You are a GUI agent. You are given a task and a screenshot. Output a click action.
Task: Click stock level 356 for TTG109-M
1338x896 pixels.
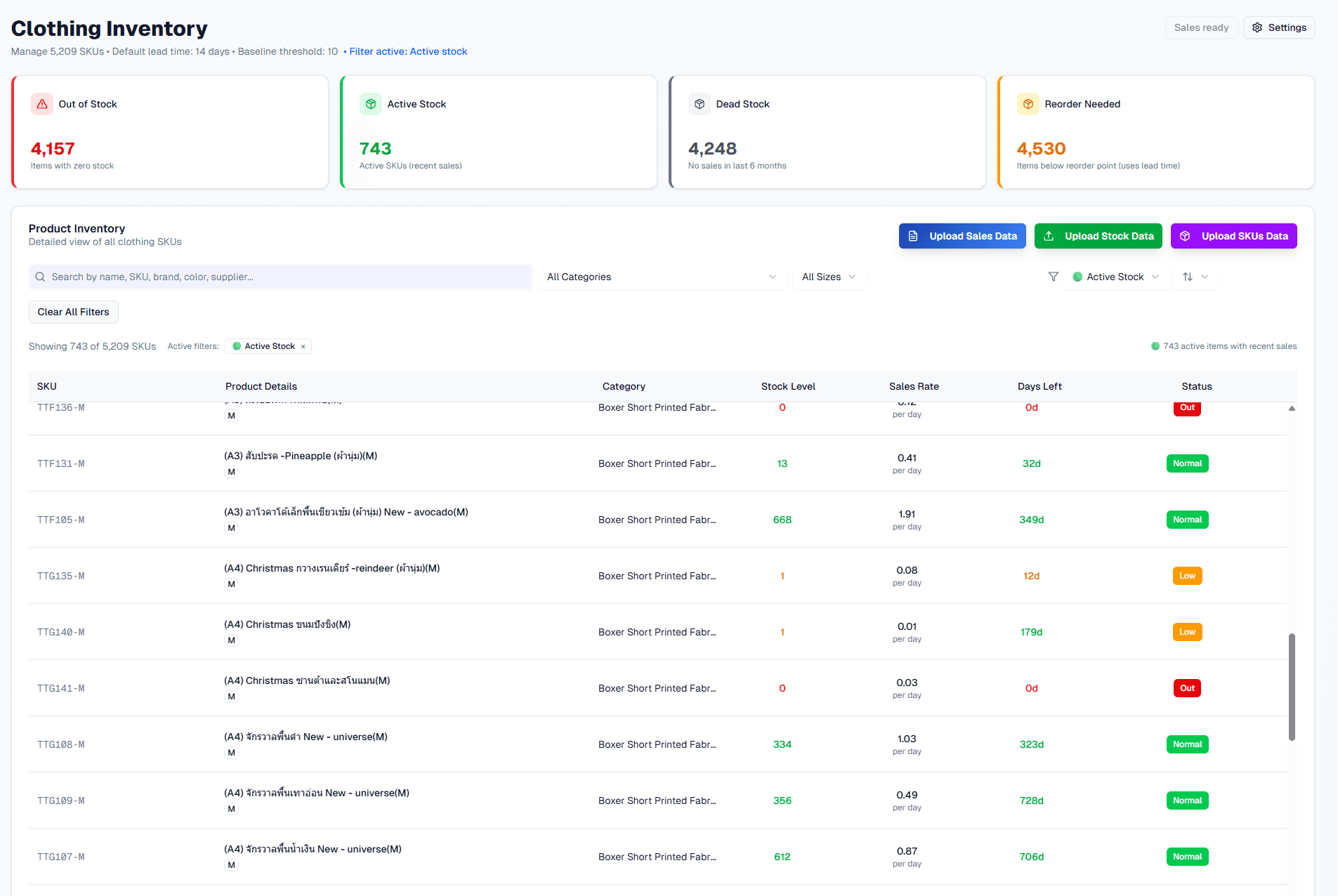coord(782,801)
